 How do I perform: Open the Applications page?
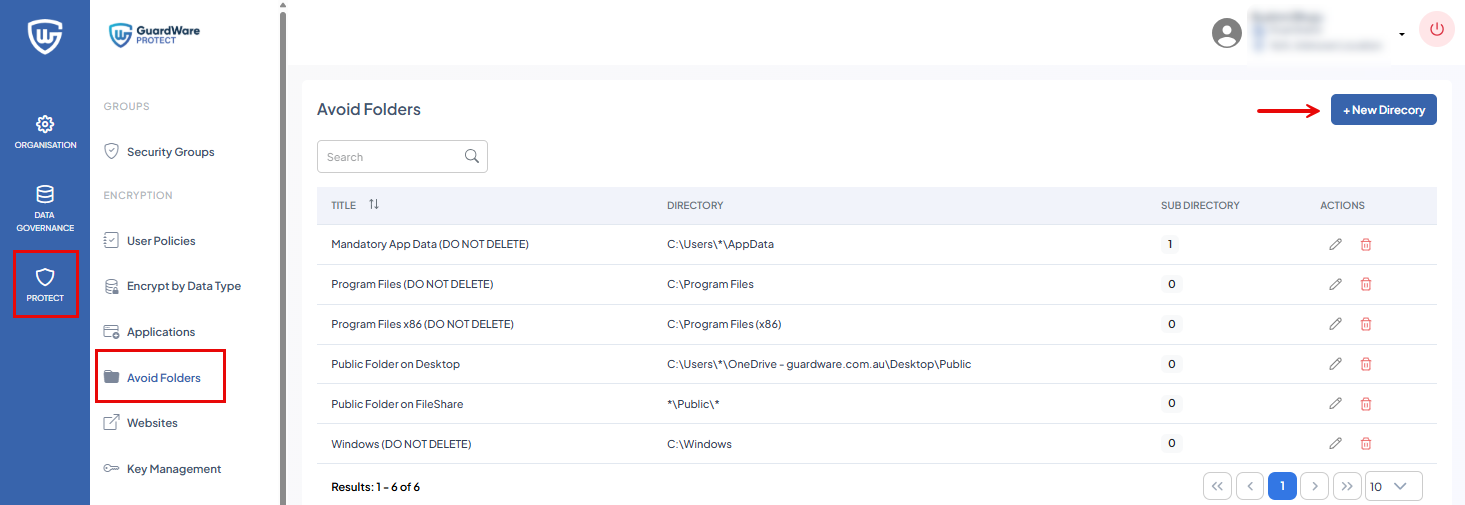(x=149, y=332)
